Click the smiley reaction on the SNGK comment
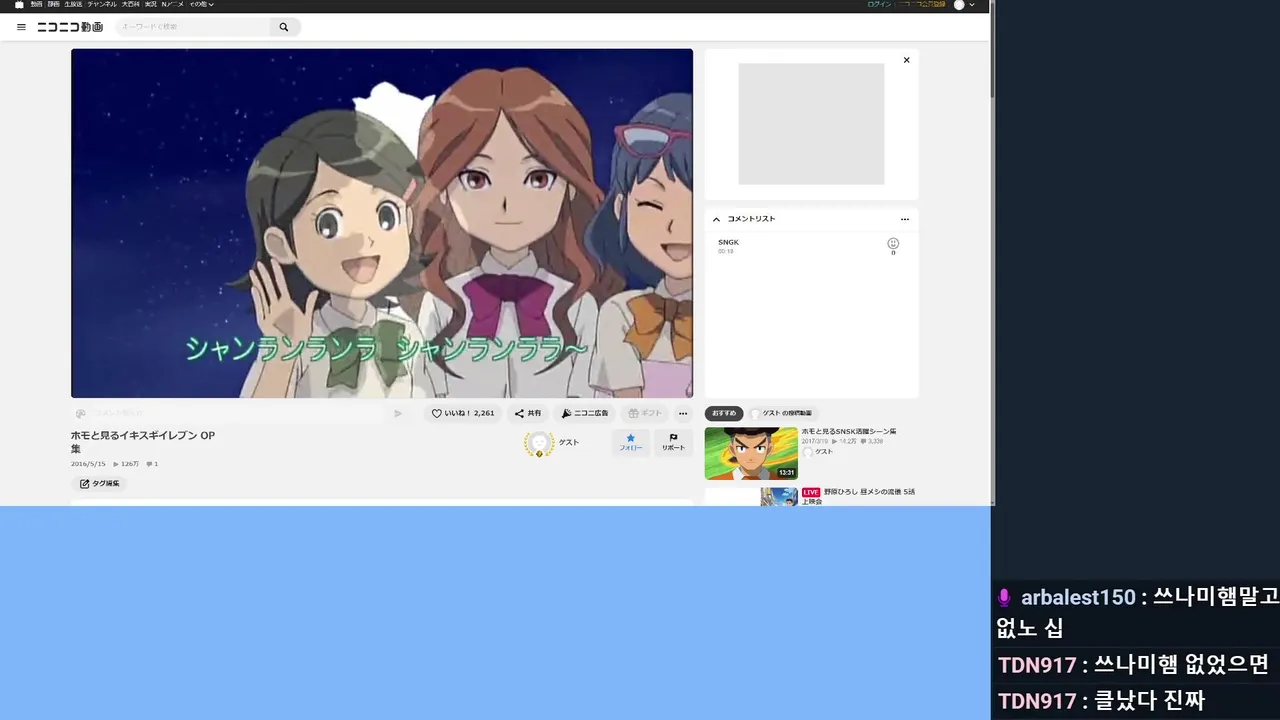Image resolution: width=1280 pixels, height=720 pixels. coord(893,244)
